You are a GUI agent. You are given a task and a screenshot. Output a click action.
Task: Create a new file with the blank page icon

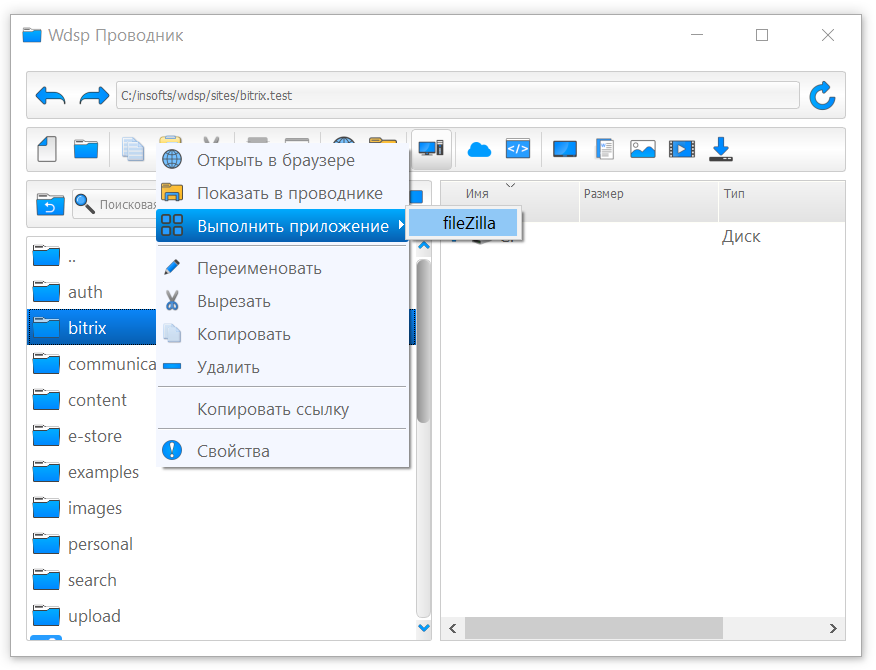point(47,149)
